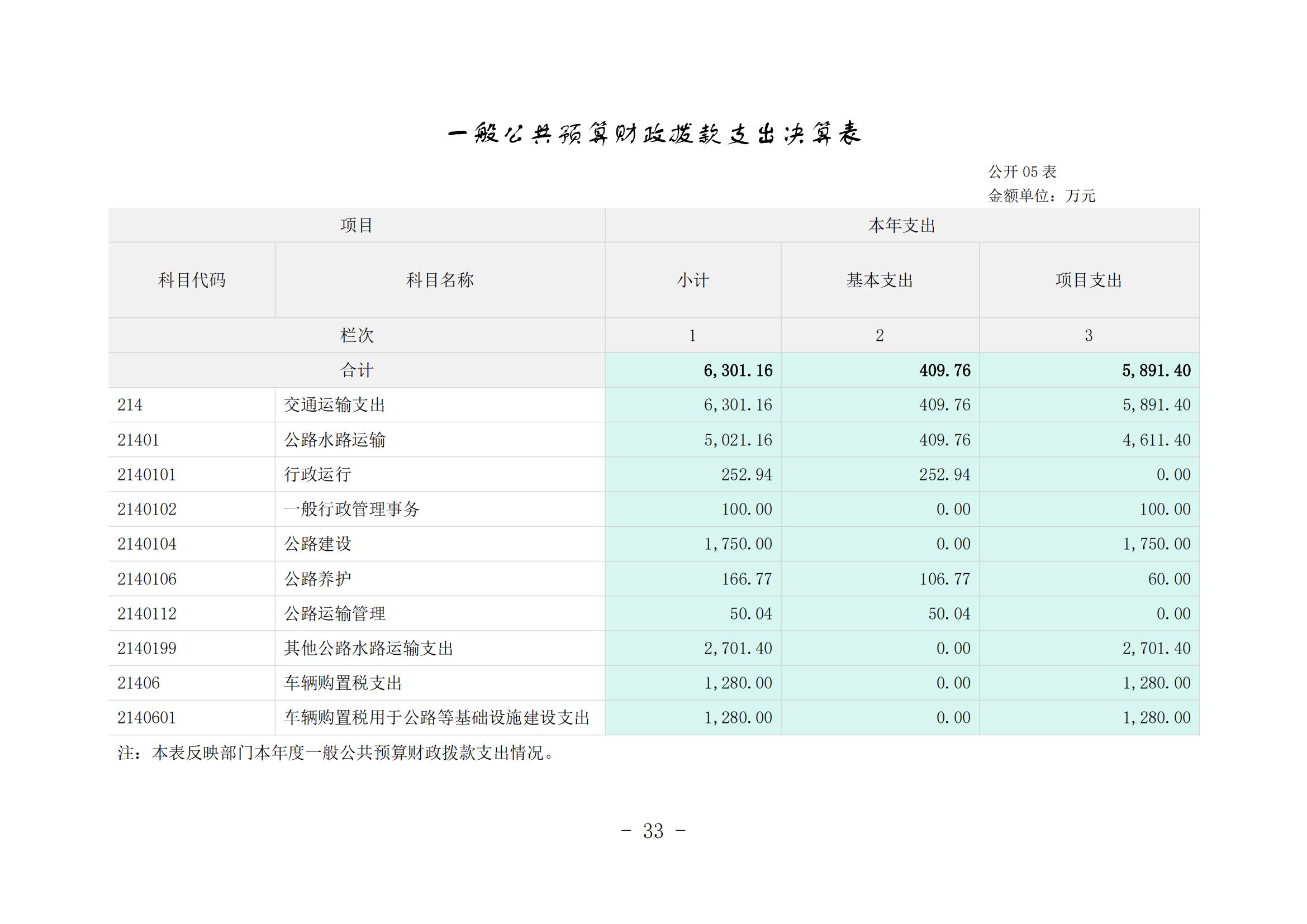1307x924 pixels.
Task: Select code cell 2140199
Action: 192,648
